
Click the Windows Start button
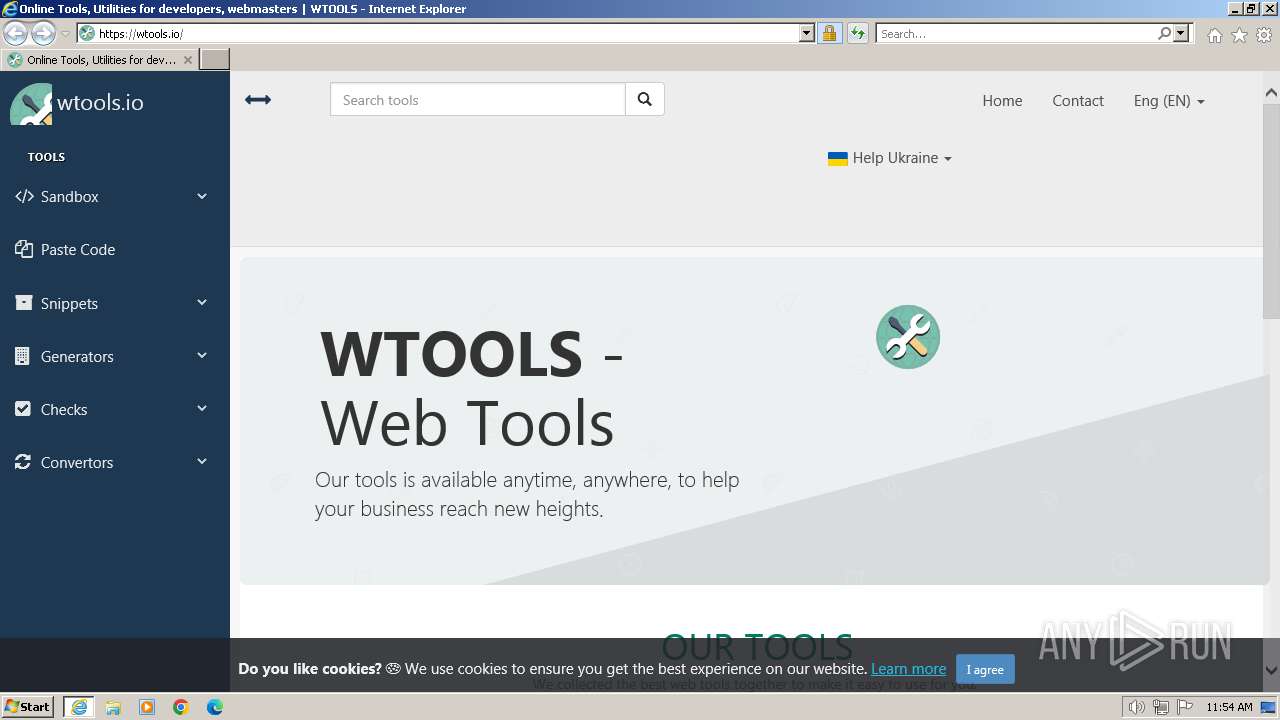click(x=28, y=707)
